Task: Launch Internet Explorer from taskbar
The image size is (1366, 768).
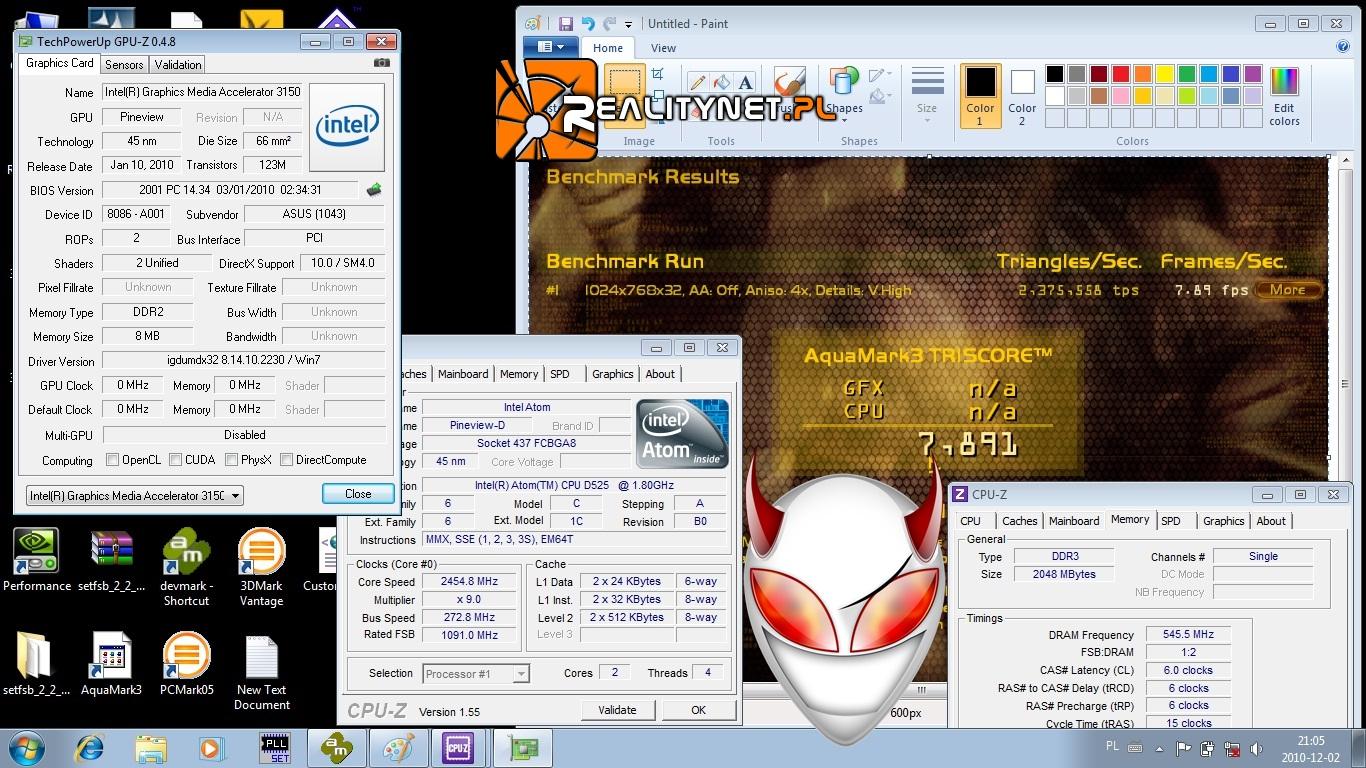Action: click(90, 748)
